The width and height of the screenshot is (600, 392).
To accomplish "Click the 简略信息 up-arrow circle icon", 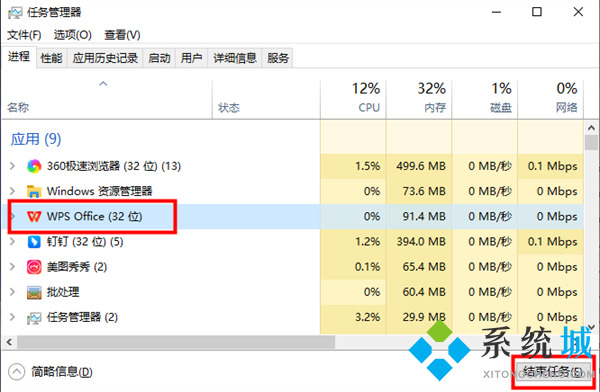I will (16, 372).
